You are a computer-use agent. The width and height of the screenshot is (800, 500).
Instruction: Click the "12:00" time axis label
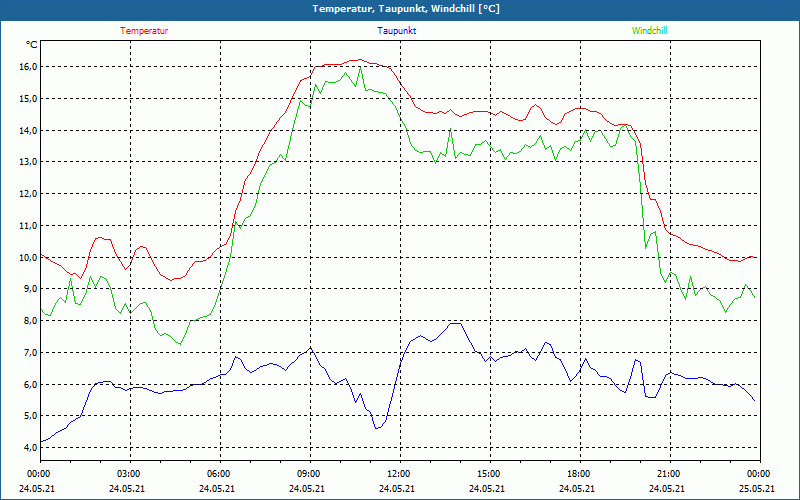tap(398, 474)
